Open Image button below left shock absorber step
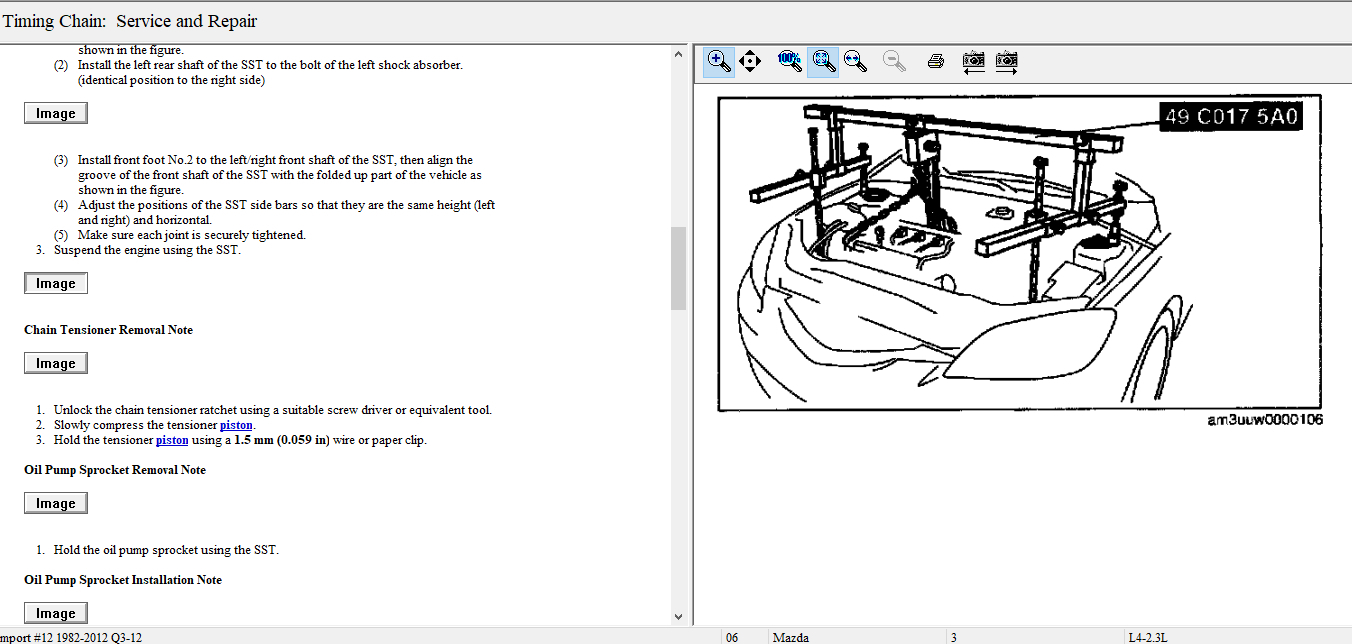Screen dimensions: 1352x644 [x=56, y=113]
